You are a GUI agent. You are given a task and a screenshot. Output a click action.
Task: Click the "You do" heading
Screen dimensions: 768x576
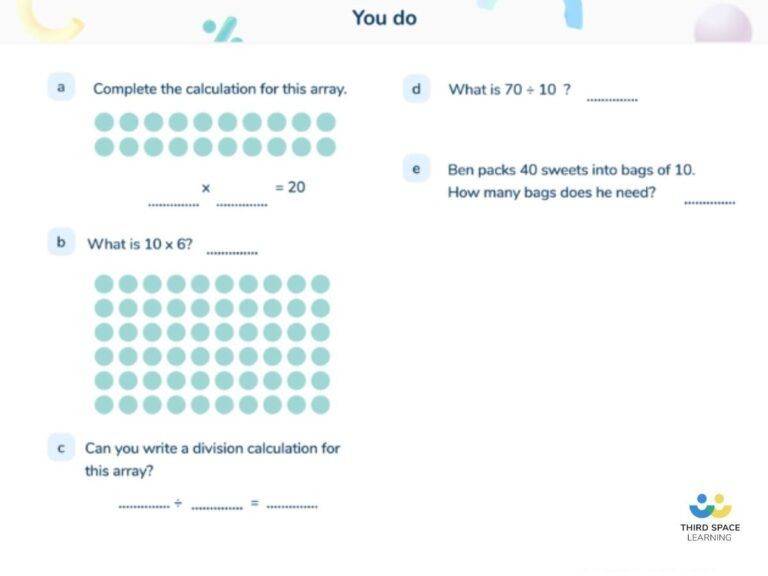point(384,18)
